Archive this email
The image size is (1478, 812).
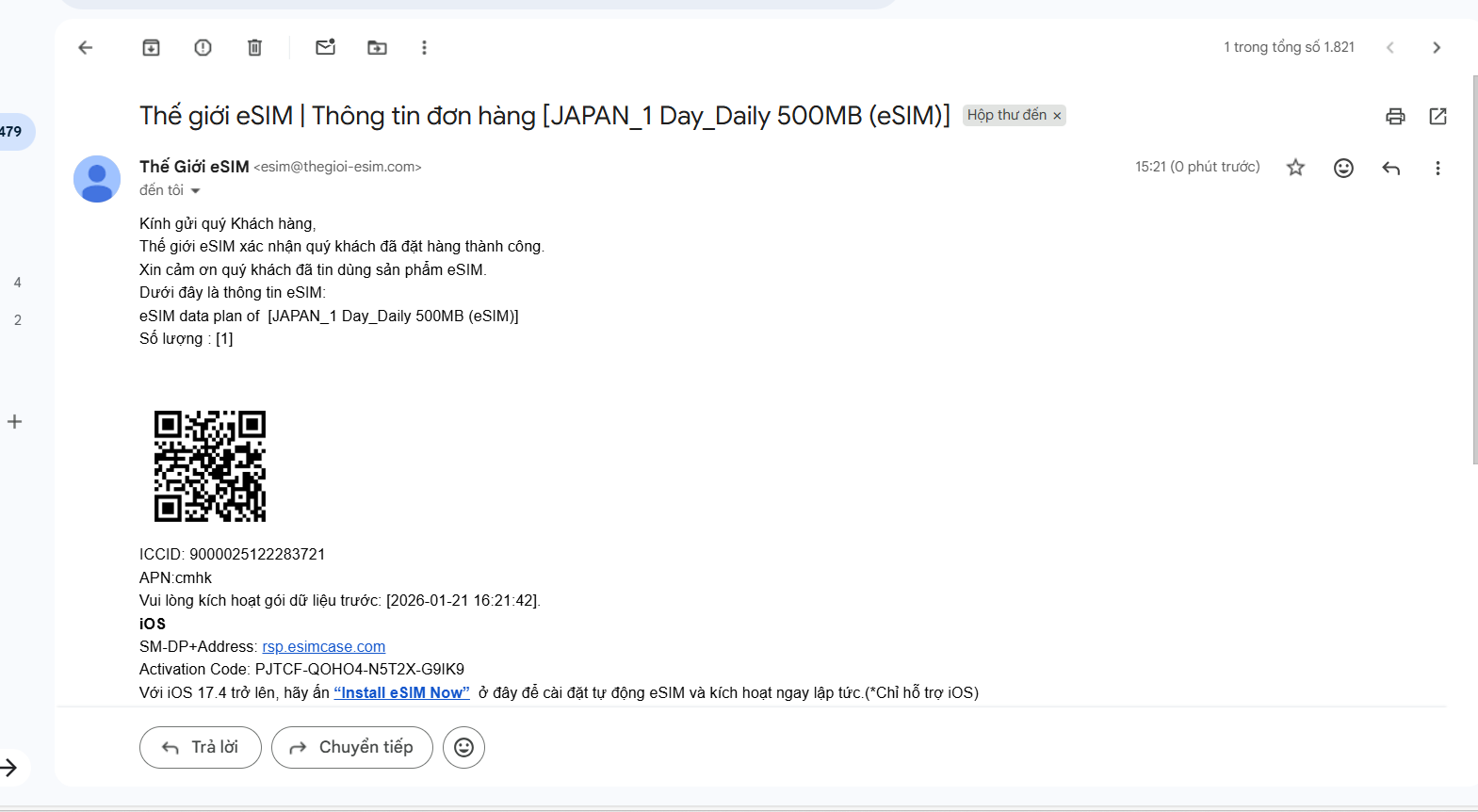coord(151,48)
